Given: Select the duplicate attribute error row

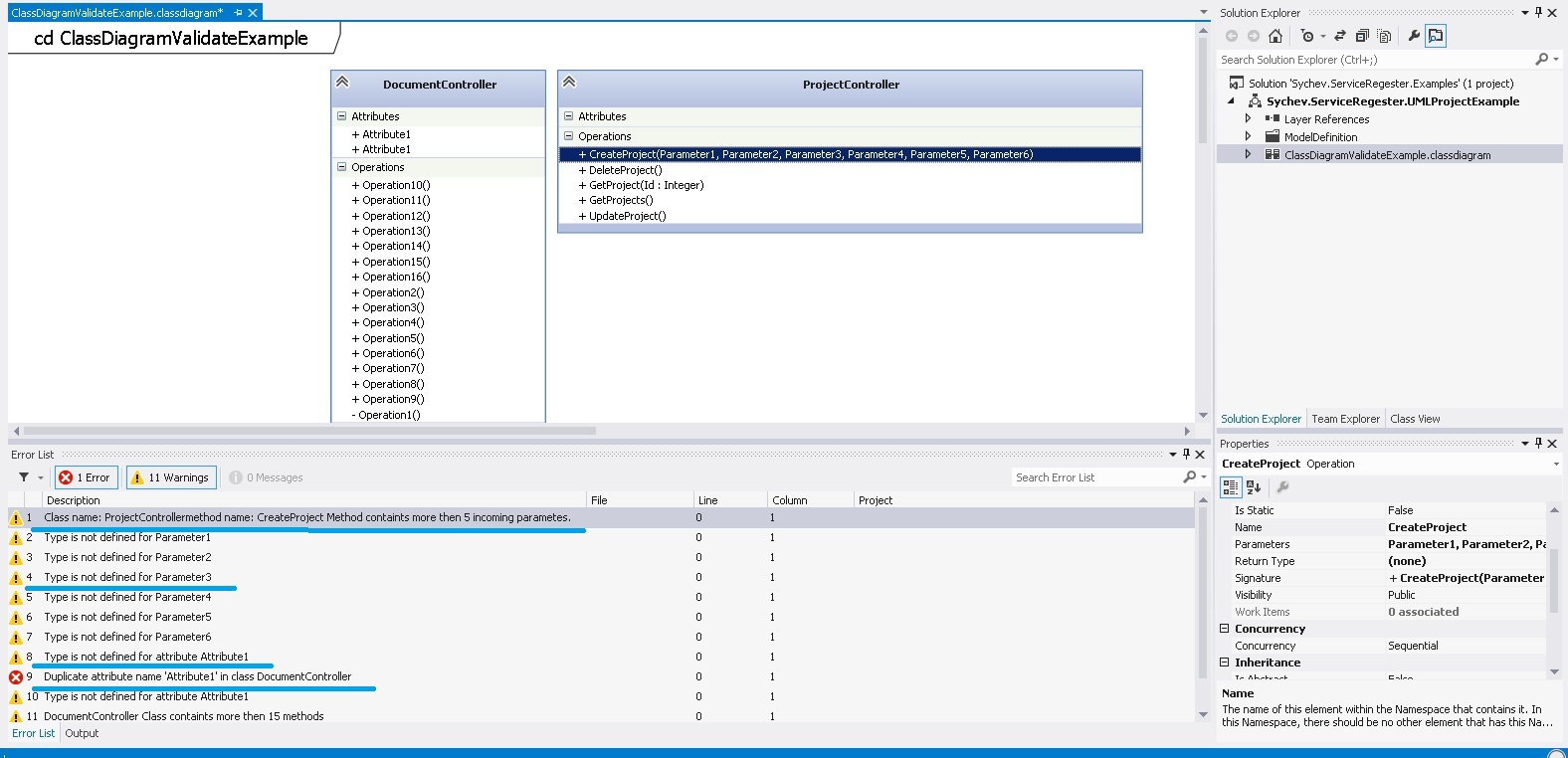Looking at the screenshot, I should point(601,676).
